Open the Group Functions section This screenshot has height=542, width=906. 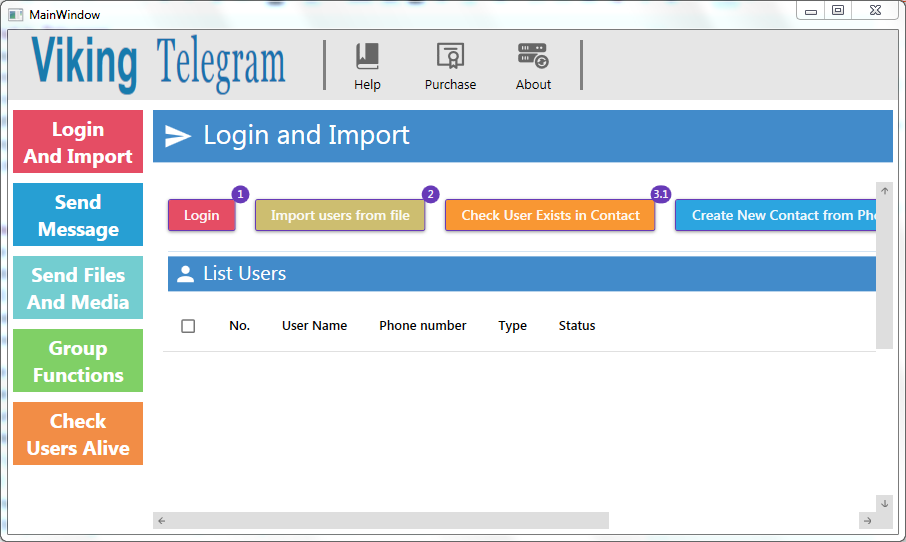[x=78, y=361]
